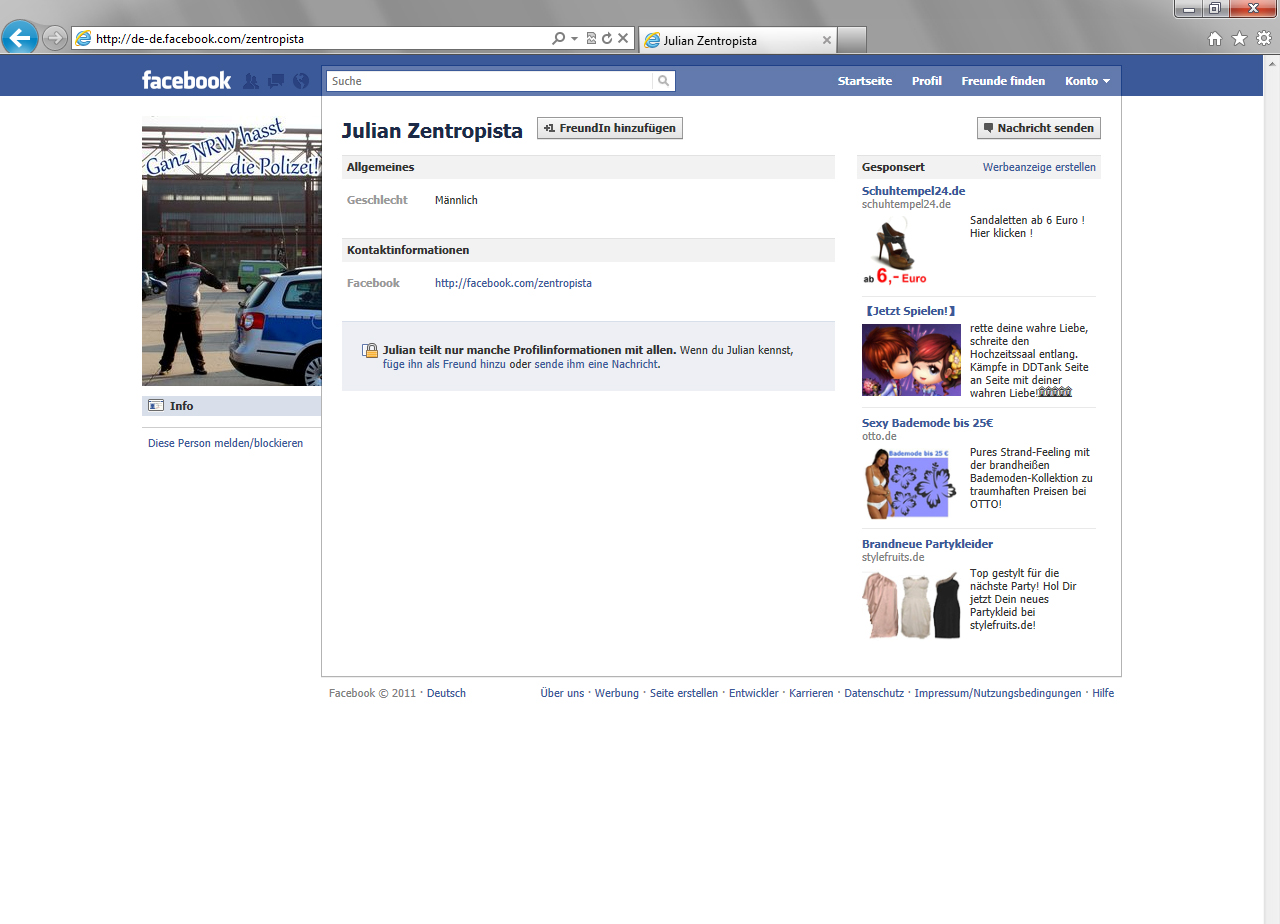Click the Schuhtempel24.de sandal ad thumbnail
The width and height of the screenshot is (1280, 924).
click(x=898, y=251)
